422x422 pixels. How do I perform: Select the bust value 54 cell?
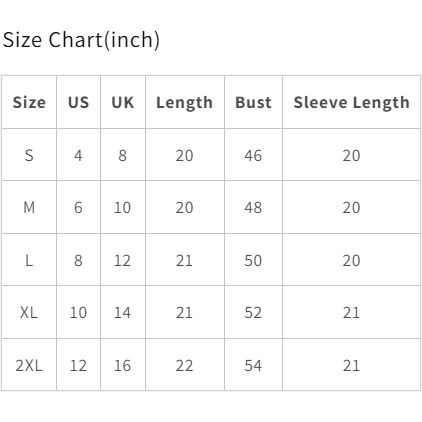click(x=253, y=365)
